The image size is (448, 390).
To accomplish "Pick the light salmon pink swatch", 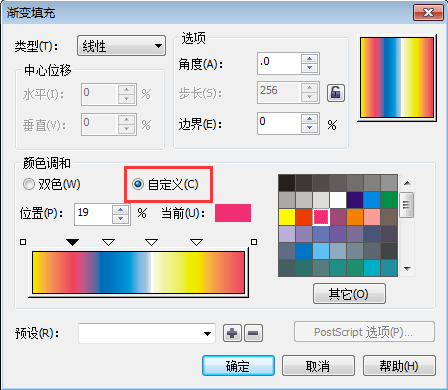I will [x=372, y=217].
